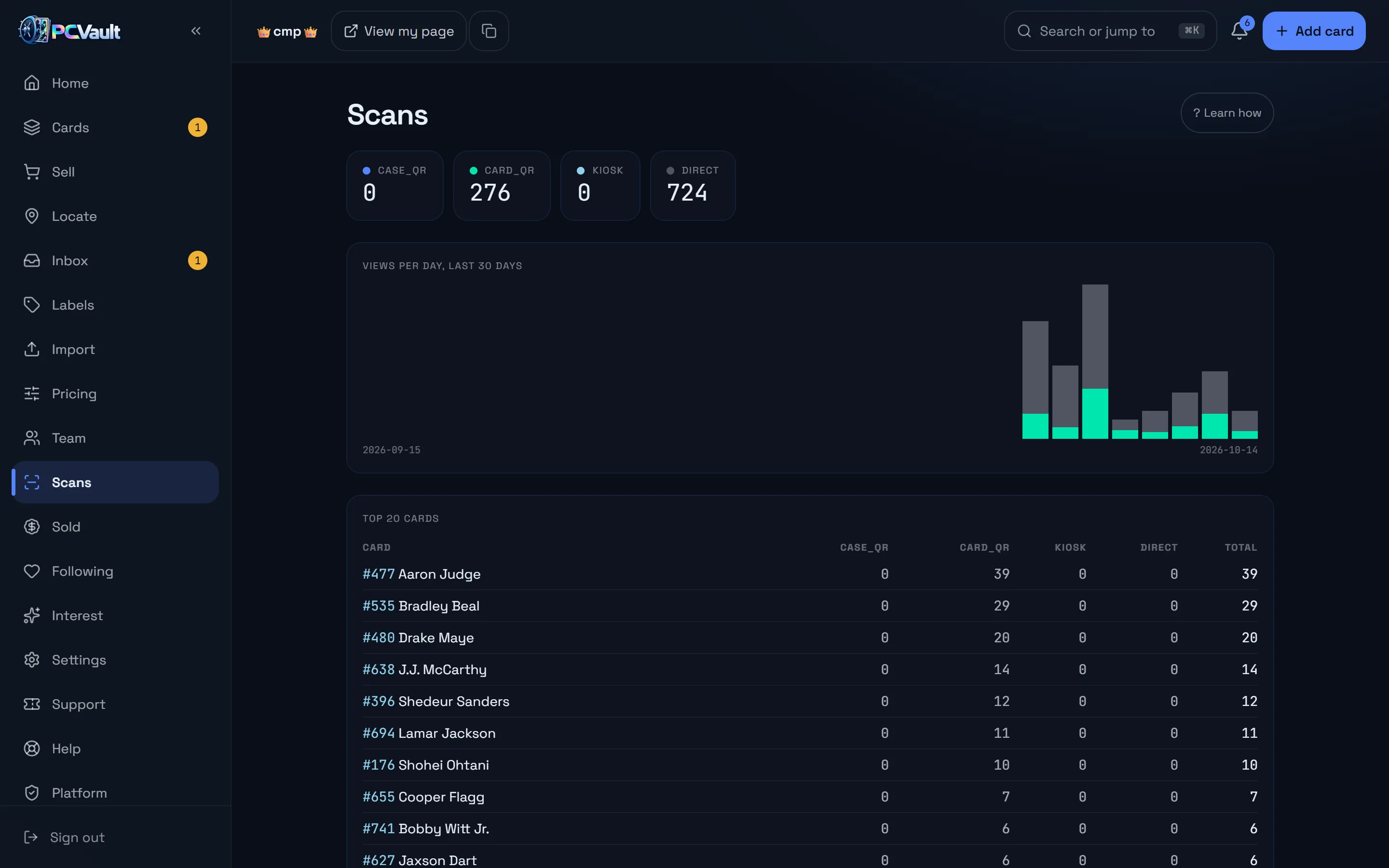
Task: Select the CARD_QR stat card
Action: point(502,186)
